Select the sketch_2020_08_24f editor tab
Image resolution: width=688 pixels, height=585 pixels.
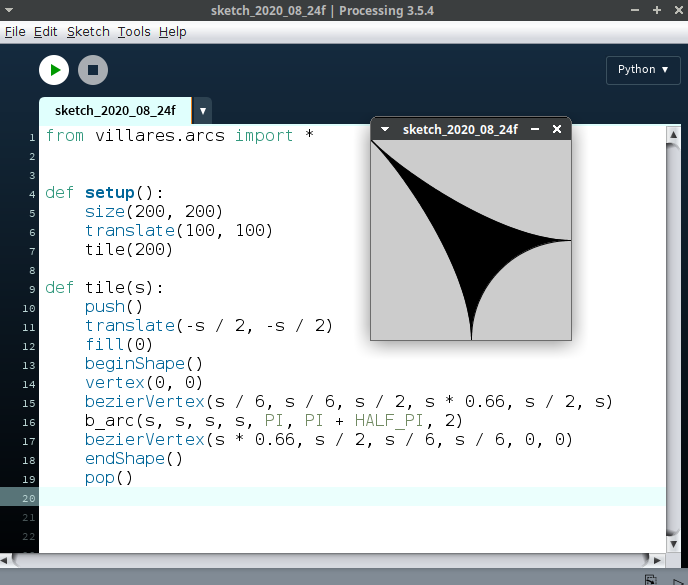(x=115, y=110)
